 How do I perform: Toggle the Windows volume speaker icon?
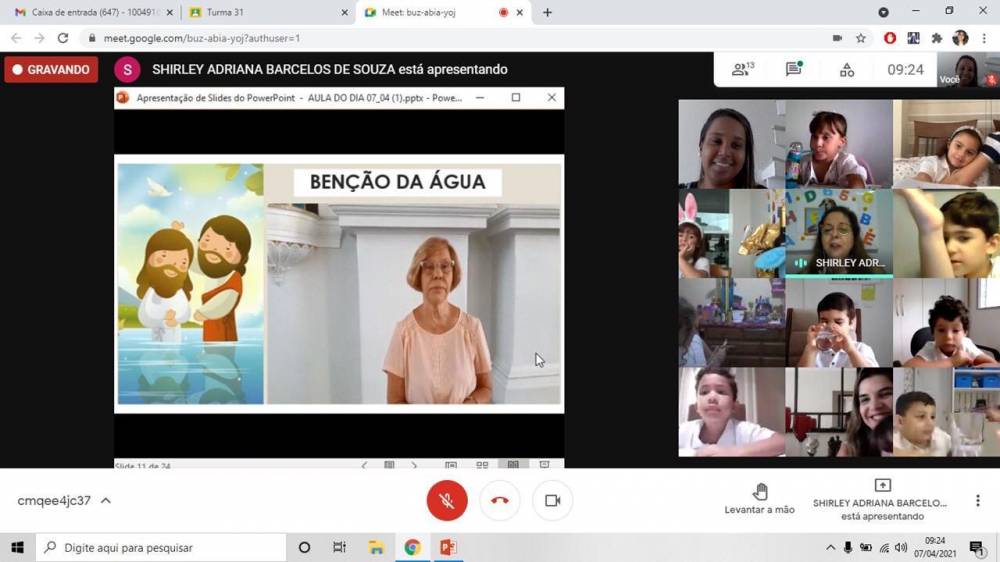click(901, 548)
